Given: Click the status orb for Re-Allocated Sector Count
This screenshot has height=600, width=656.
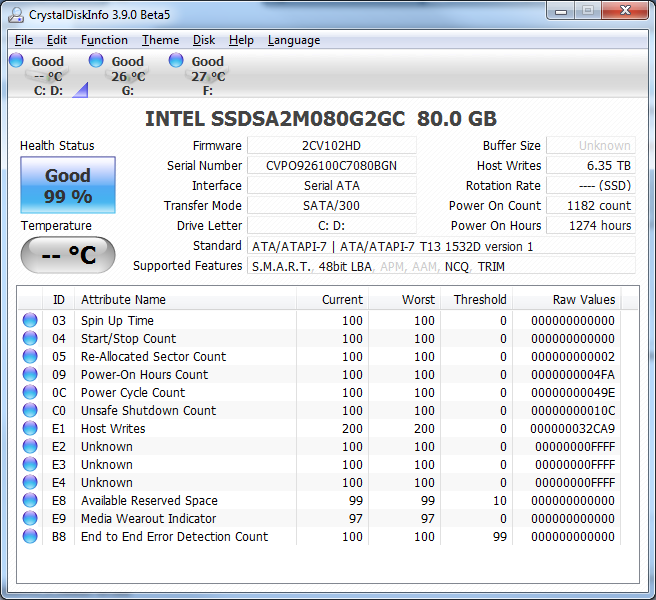Looking at the screenshot, I should pyautogui.click(x=30, y=356).
